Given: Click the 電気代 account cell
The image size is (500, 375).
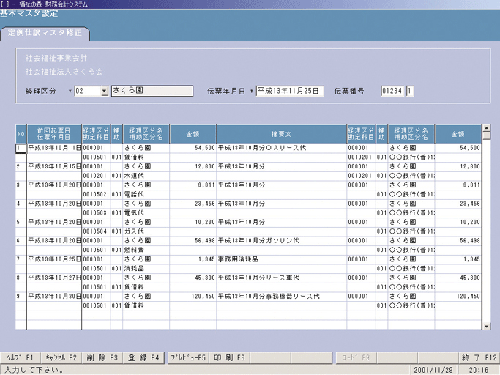Looking at the screenshot, I should [x=146, y=212].
